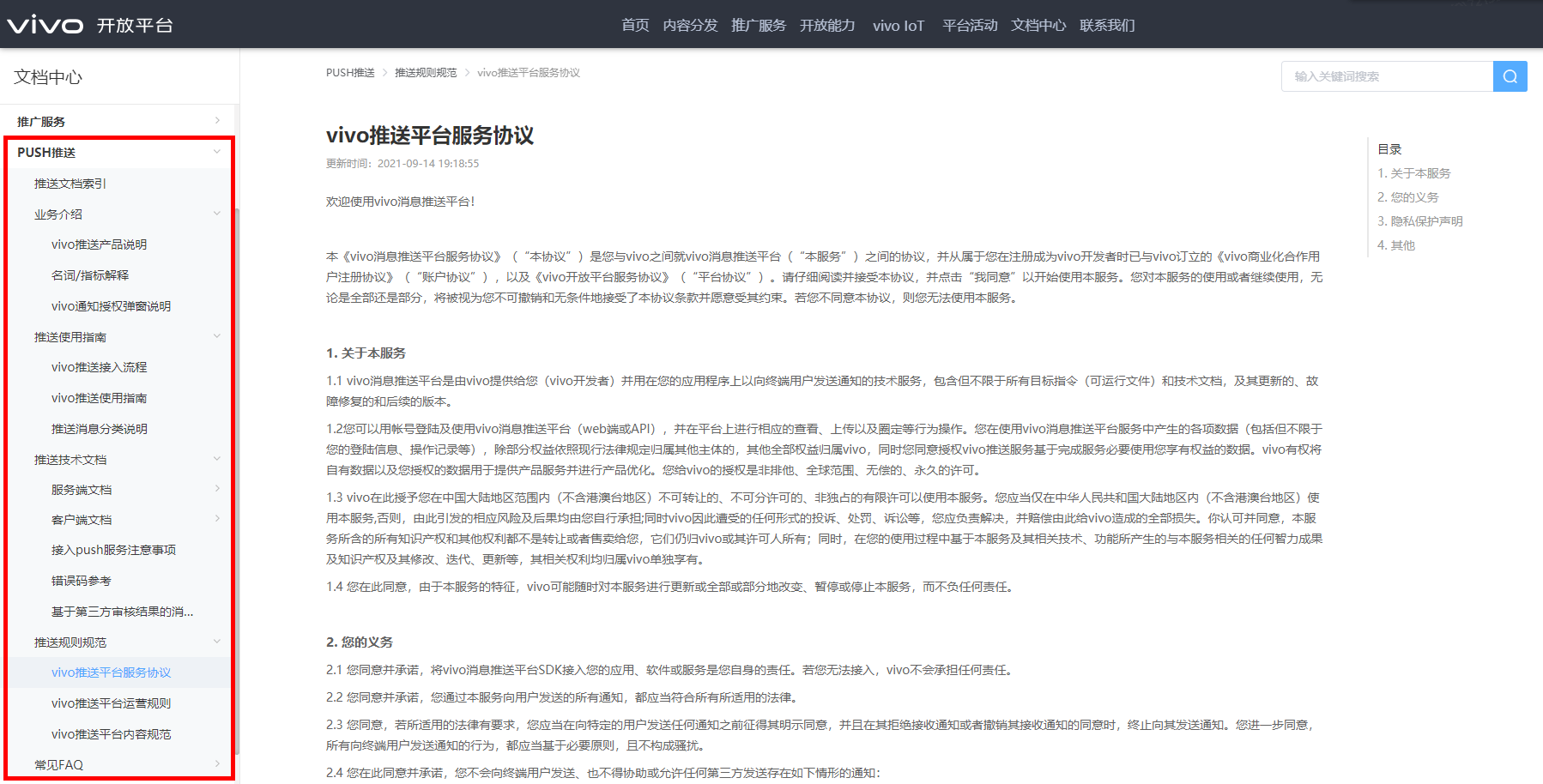This screenshot has height=784, width=1543.
Task: Expand 常见FAQ chevron
Action: [217, 764]
